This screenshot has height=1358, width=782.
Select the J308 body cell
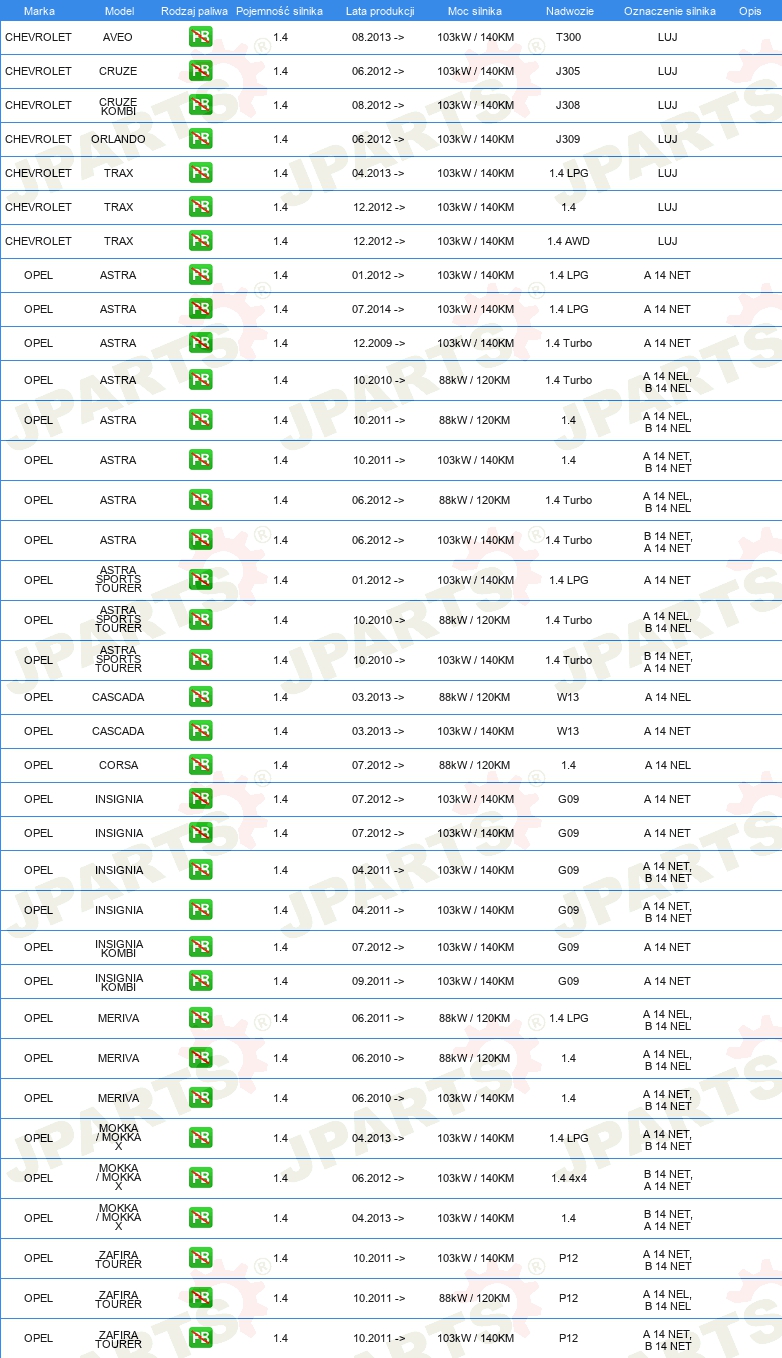click(x=568, y=105)
